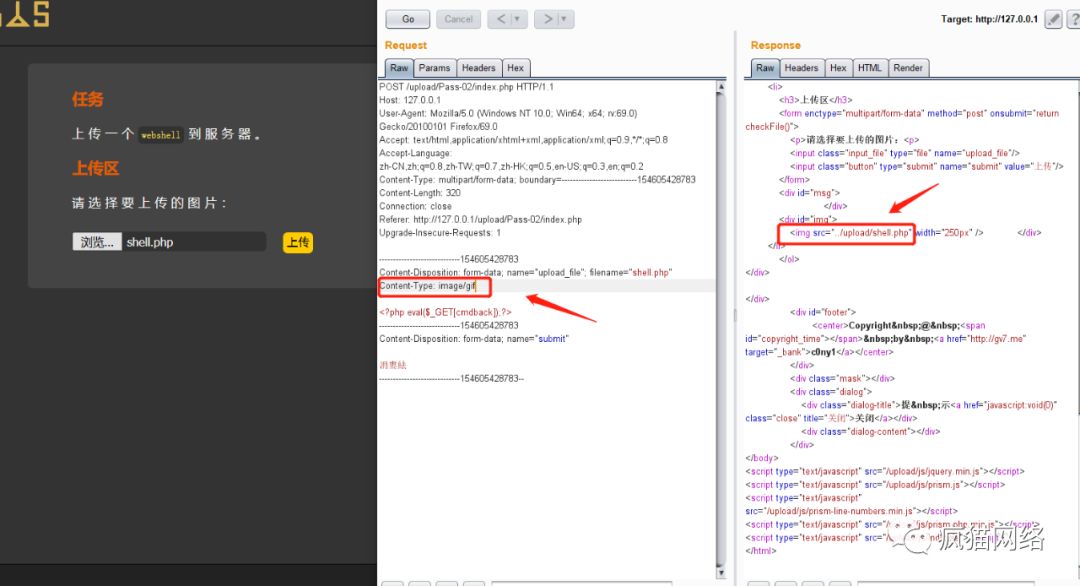Image resolution: width=1080 pixels, height=586 pixels.
Task: Click the <div id="footer"> response line
Action: click(x=822, y=312)
